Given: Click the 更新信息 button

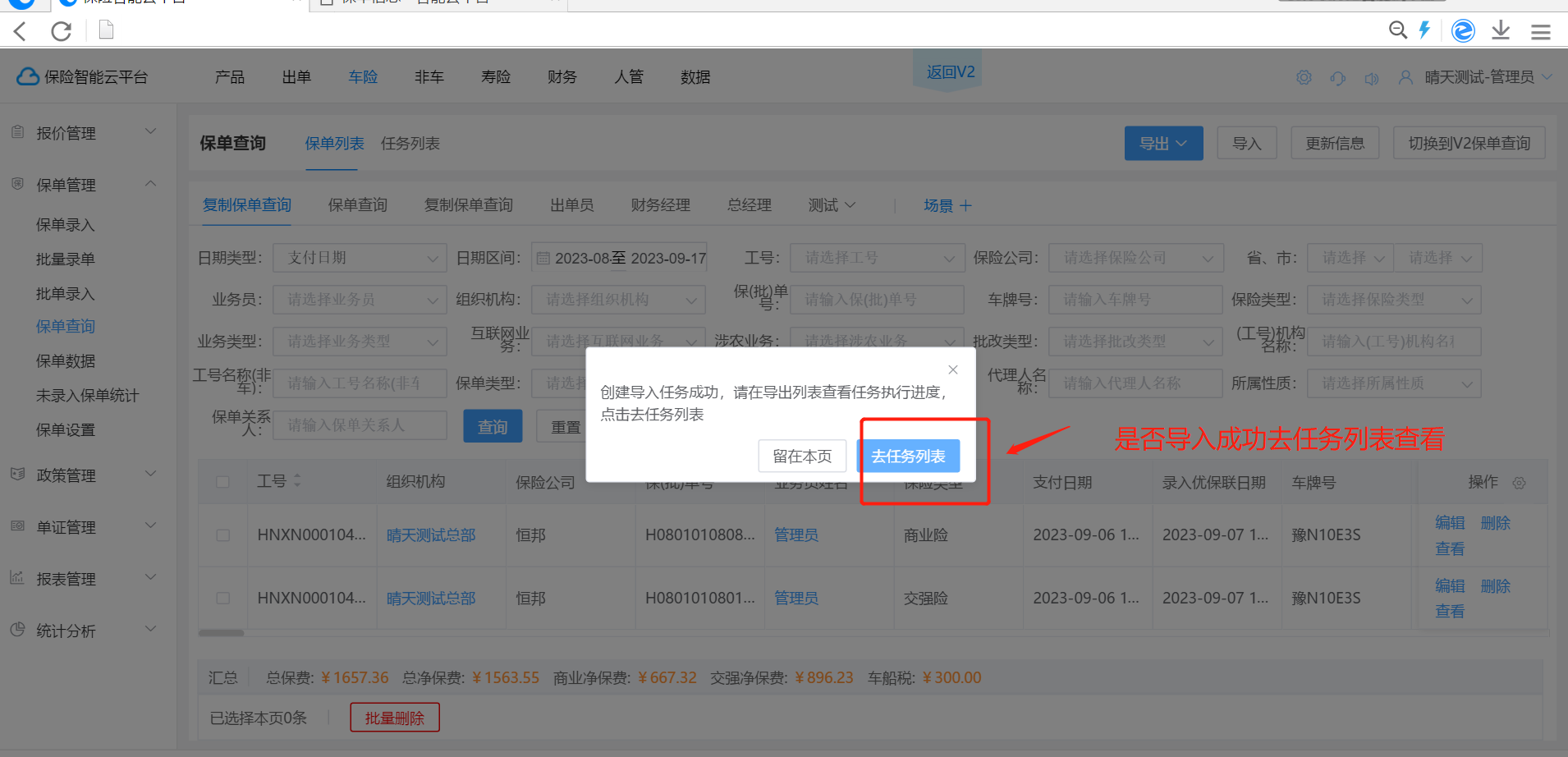Looking at the screenshot, I should (1335, 144).
